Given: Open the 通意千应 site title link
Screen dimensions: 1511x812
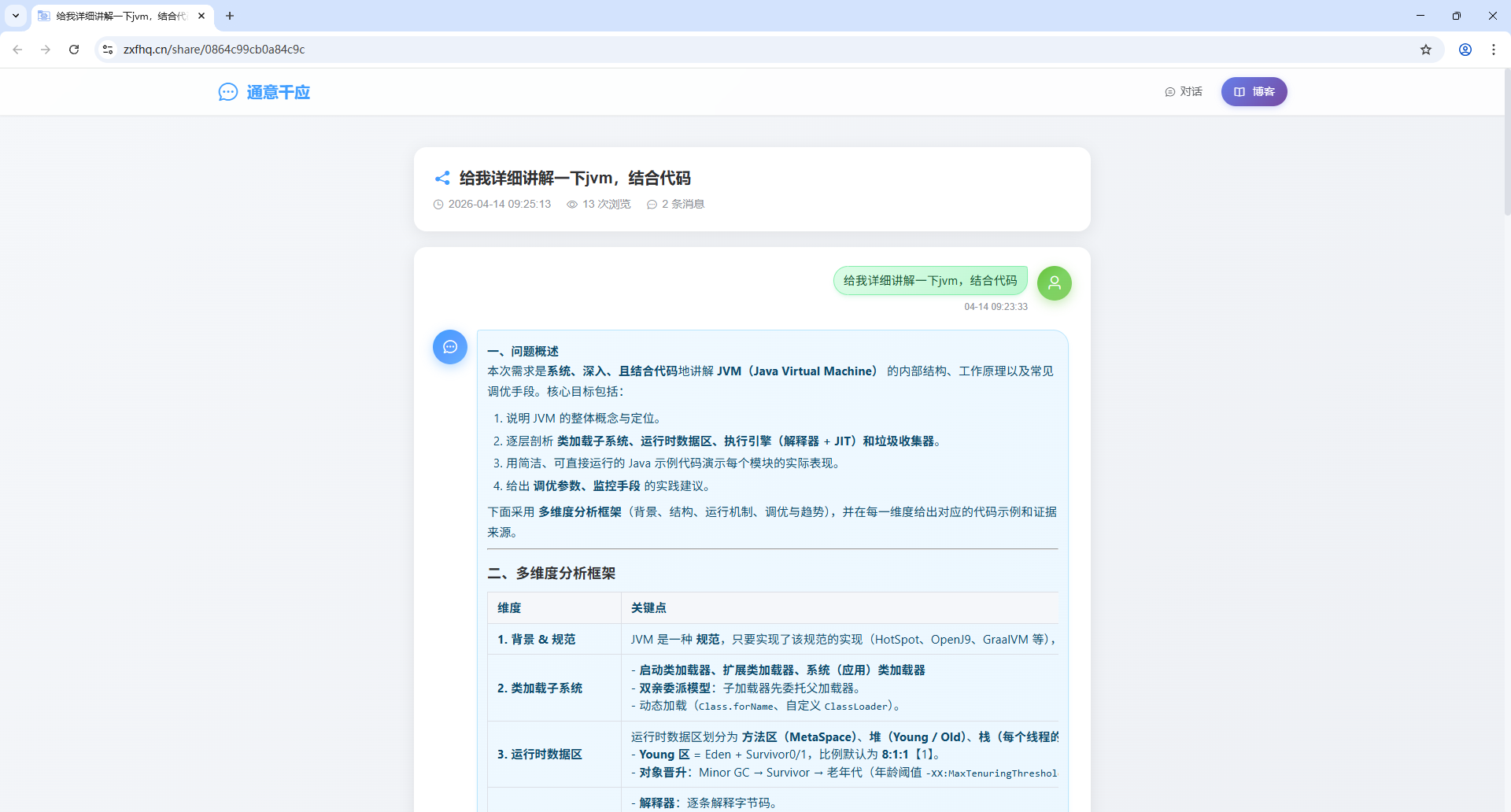Looking at the screenshot, I should click(x=278, y=92).
